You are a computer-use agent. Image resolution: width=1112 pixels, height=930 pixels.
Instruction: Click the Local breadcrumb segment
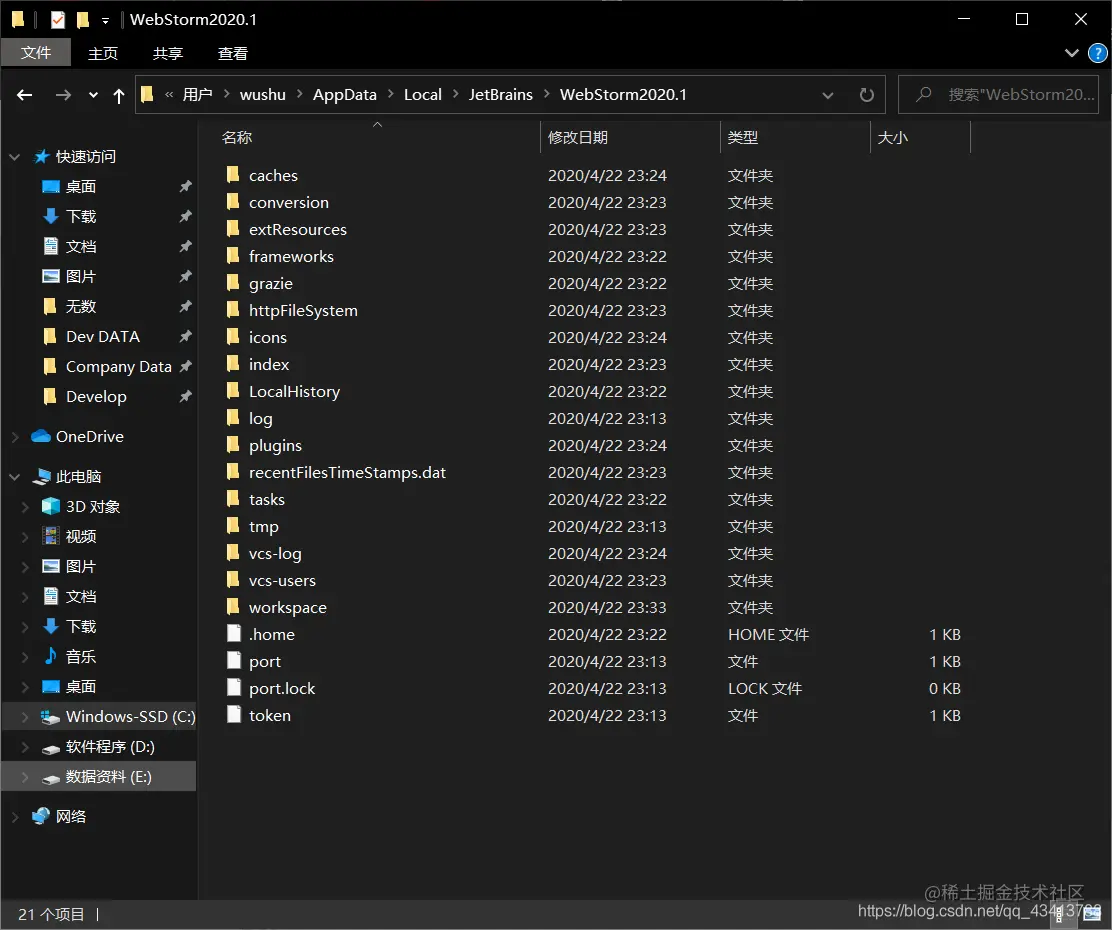tap(423, 95)
